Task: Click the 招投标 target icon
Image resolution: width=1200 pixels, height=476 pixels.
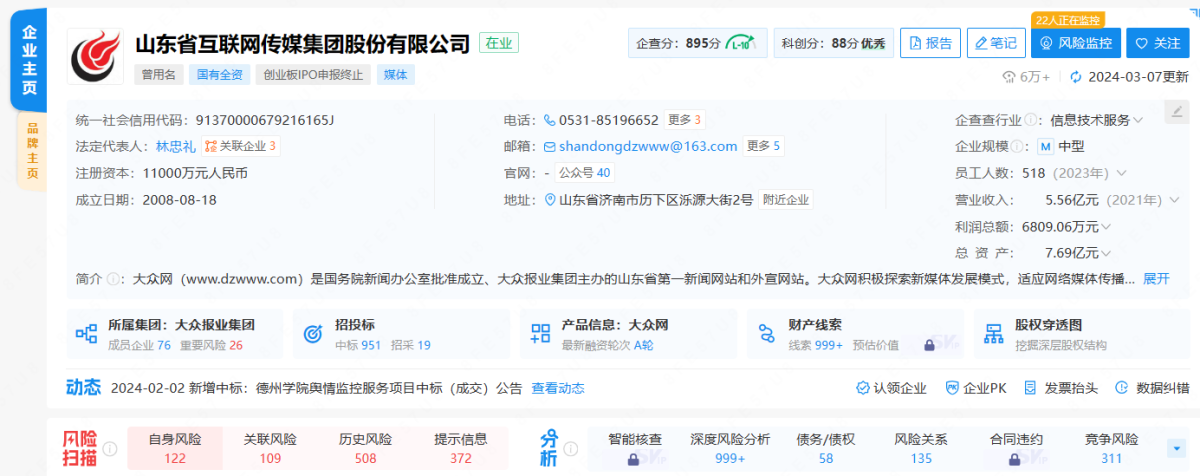Action: coord(313,332)
